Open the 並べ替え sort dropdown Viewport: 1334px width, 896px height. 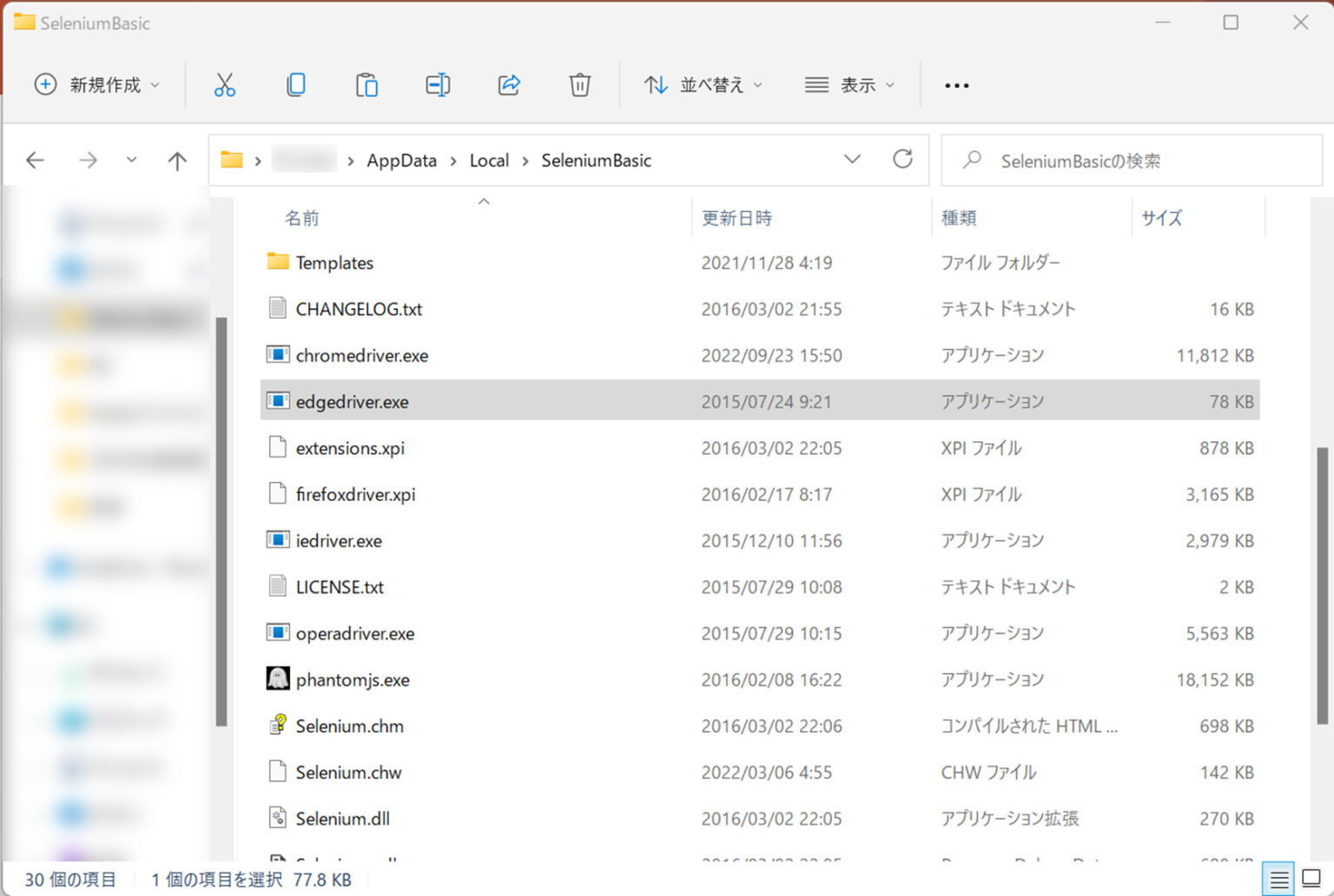[x=703, y=84]
